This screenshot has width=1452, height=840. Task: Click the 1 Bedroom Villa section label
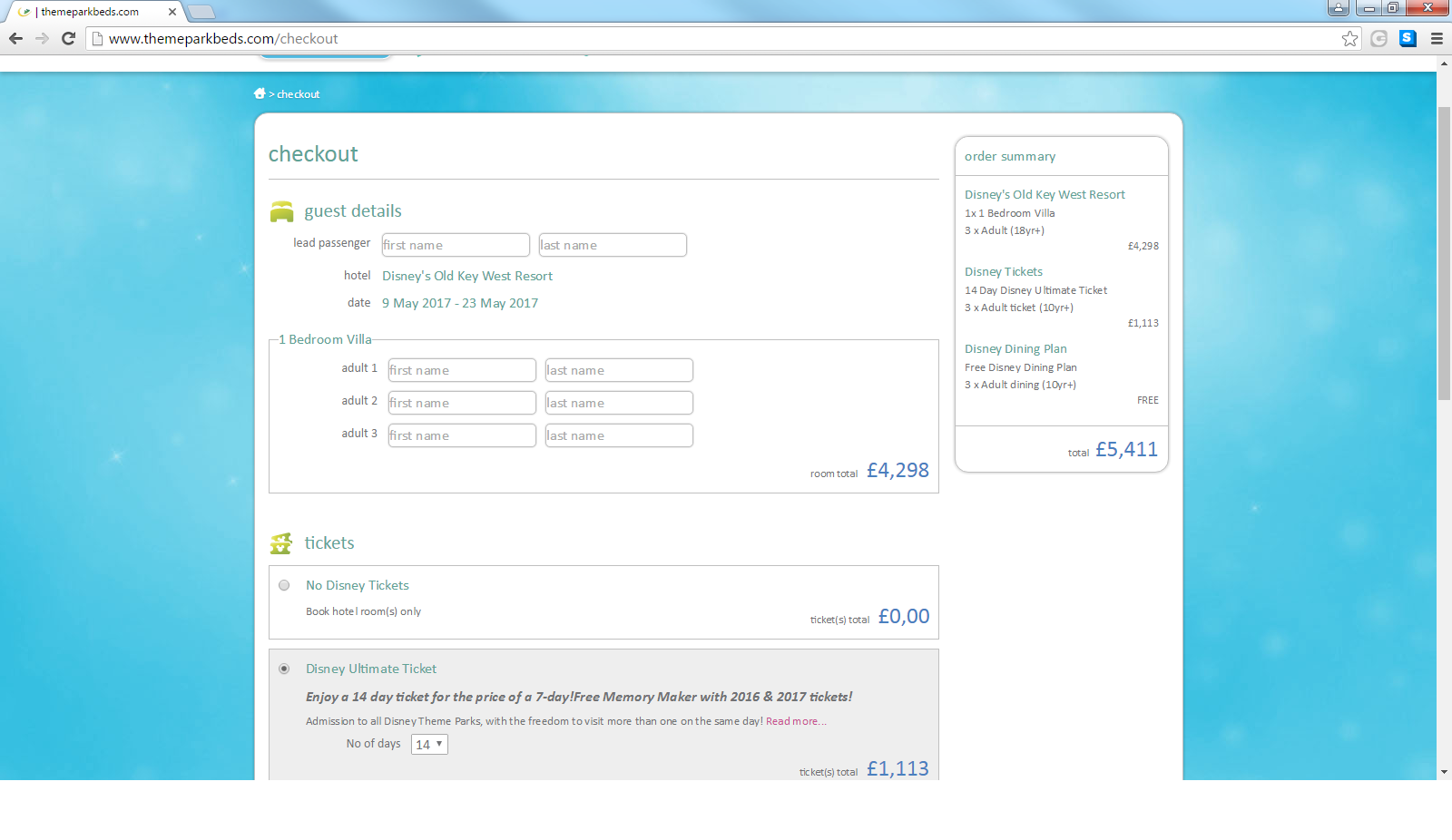click(x=325, y=339)
